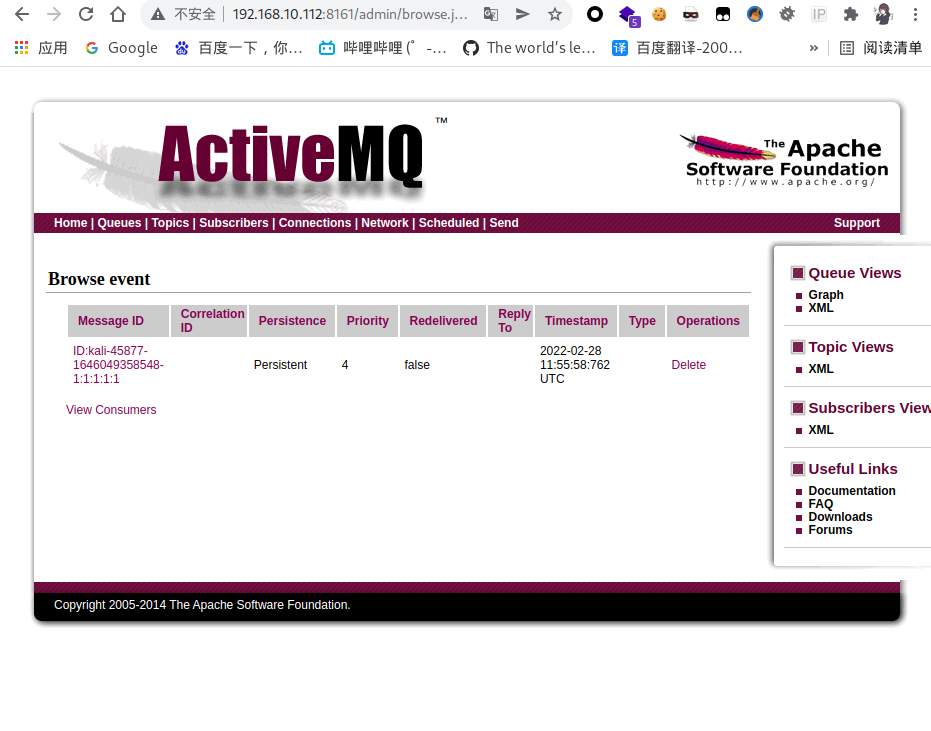Open the apps grid bookmark
The image size is (931, 731).
tap(40, 48)
